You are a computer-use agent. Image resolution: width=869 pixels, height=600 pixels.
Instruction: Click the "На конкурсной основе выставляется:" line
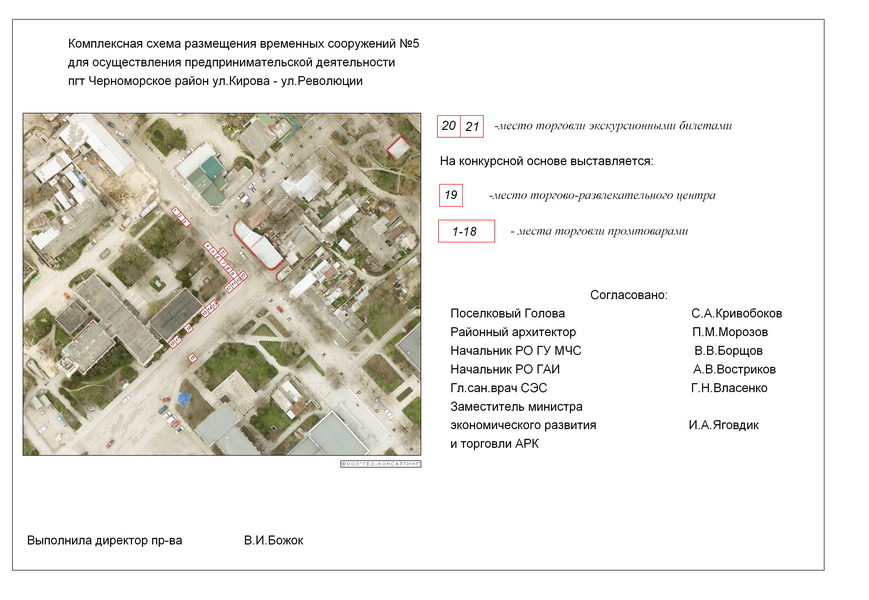pos(547,161)
